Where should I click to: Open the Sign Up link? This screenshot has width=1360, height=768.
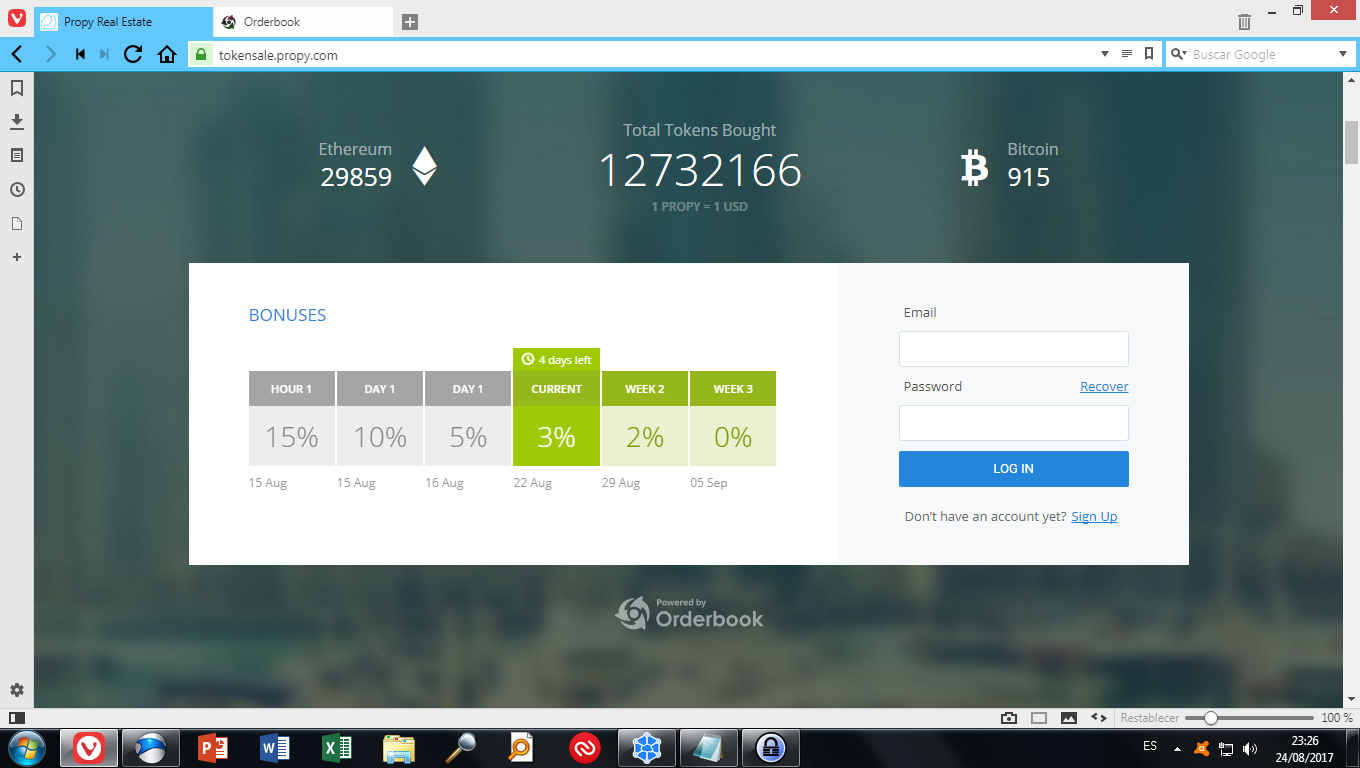tap(1094, 517)
